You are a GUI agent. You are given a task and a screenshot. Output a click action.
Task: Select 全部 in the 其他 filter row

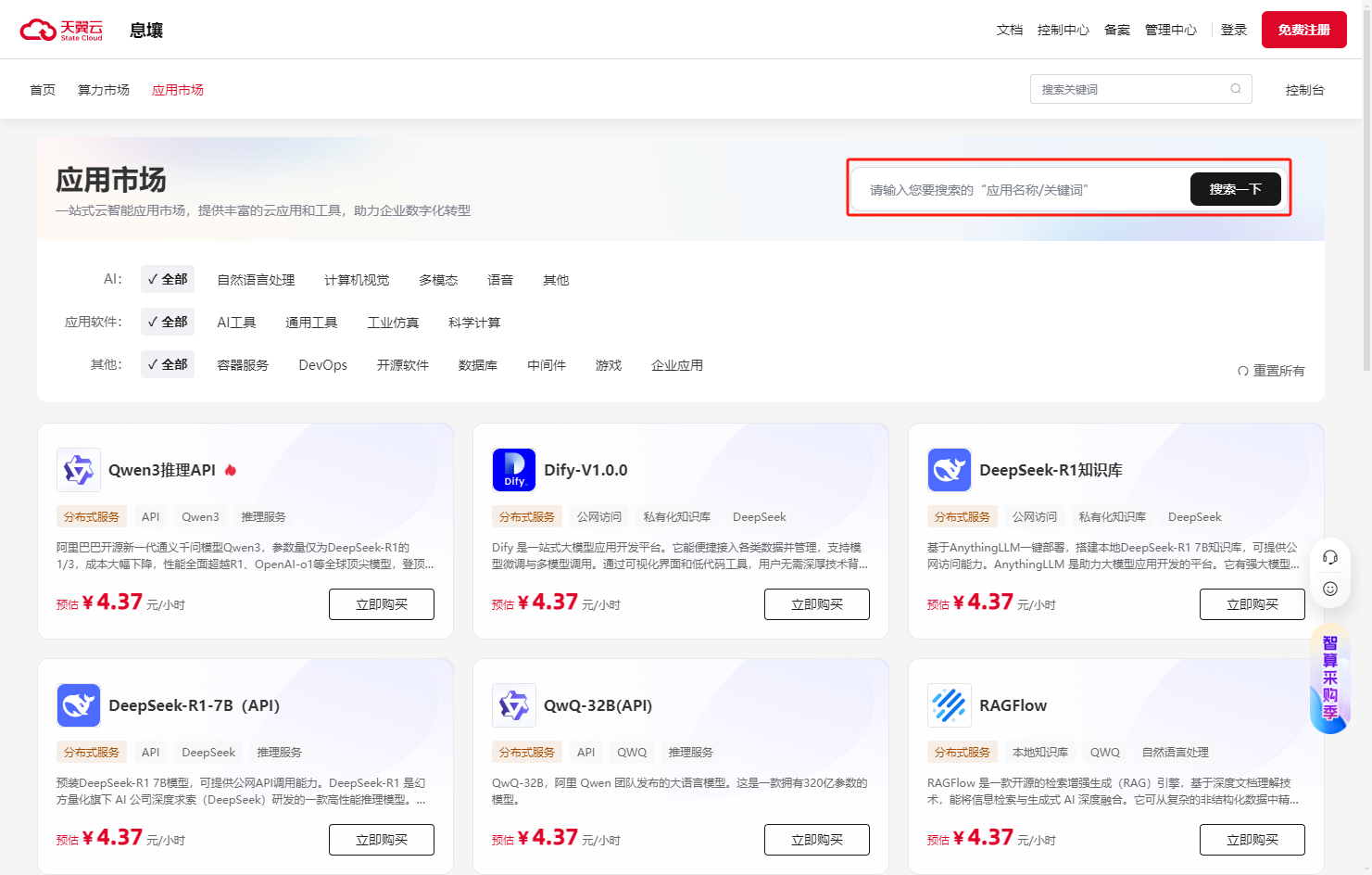168,364
